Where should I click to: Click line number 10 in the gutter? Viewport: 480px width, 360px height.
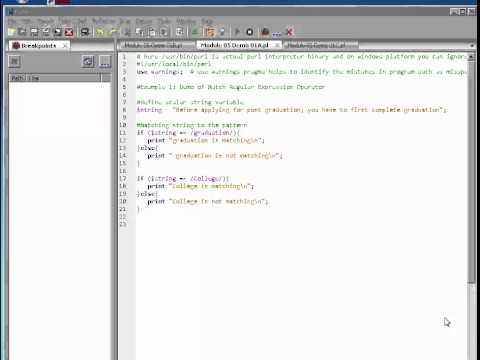tap(123, 125)
